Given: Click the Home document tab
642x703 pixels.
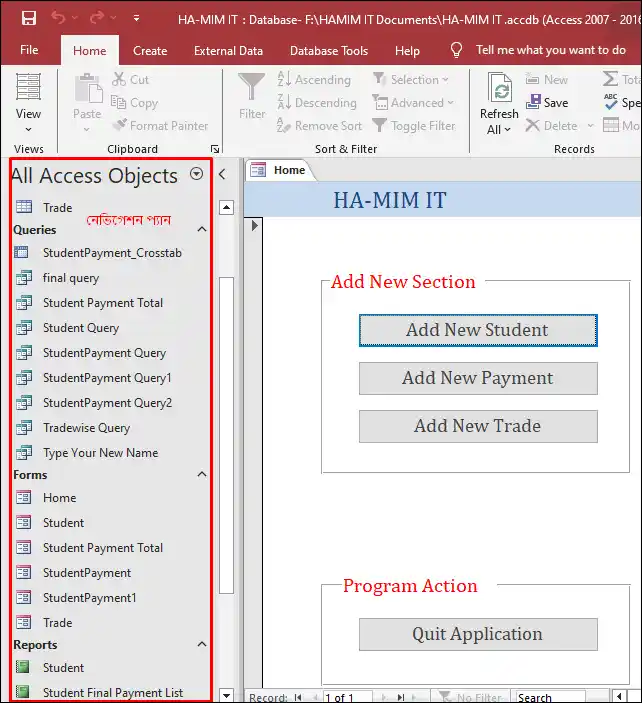Looking at the screenshot, I should (x=279, y=170).
